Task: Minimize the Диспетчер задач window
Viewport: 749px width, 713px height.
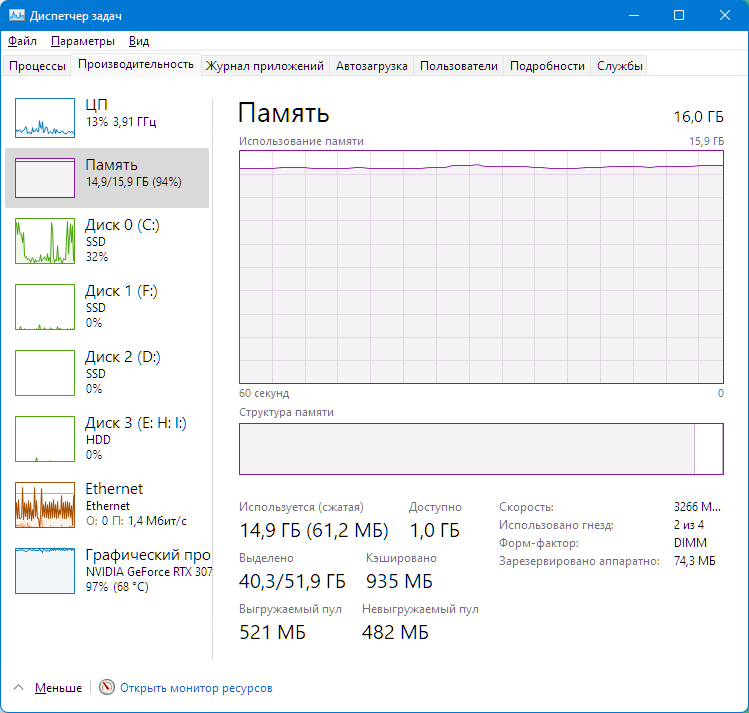Action: click(634, 15)
